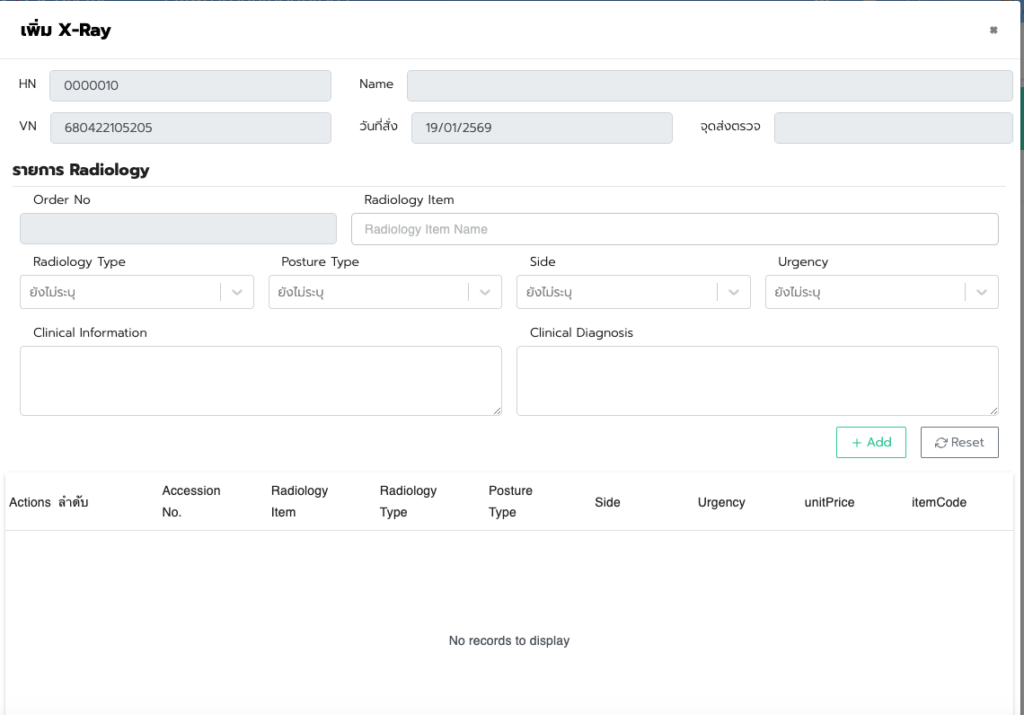Expand the Radiology Type dropdown
1024x715 pixels.
(237, 292)
